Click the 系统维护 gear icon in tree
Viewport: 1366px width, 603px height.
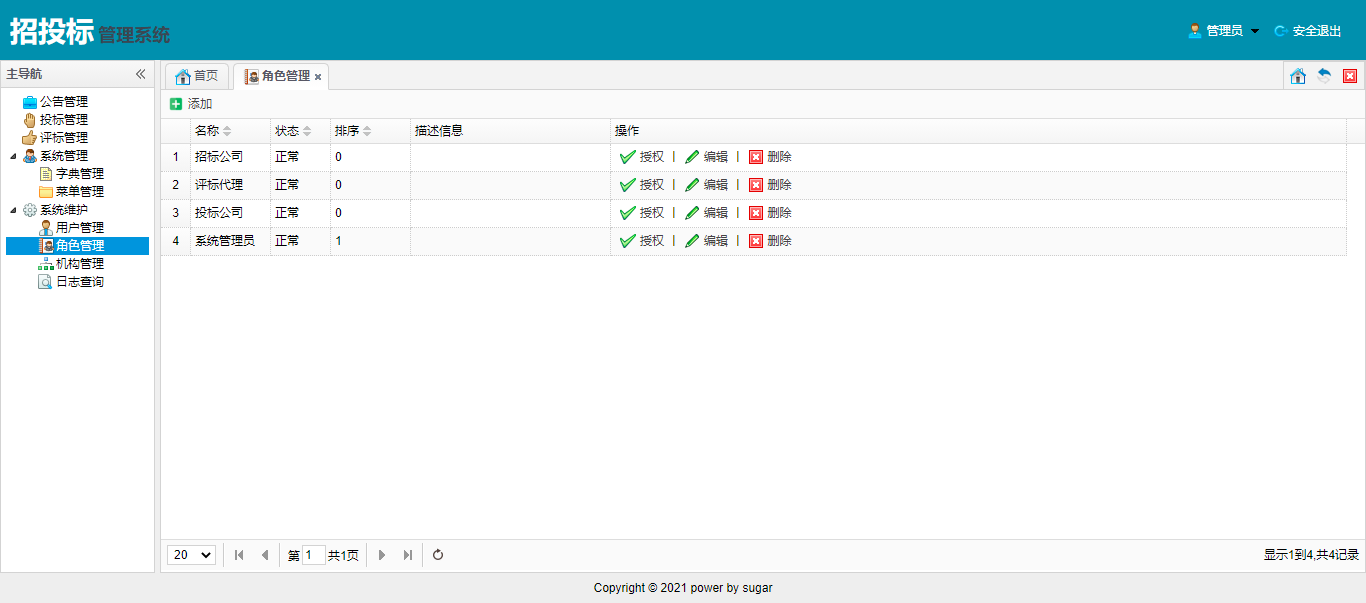pyautogui.click(x=30, y=210)
